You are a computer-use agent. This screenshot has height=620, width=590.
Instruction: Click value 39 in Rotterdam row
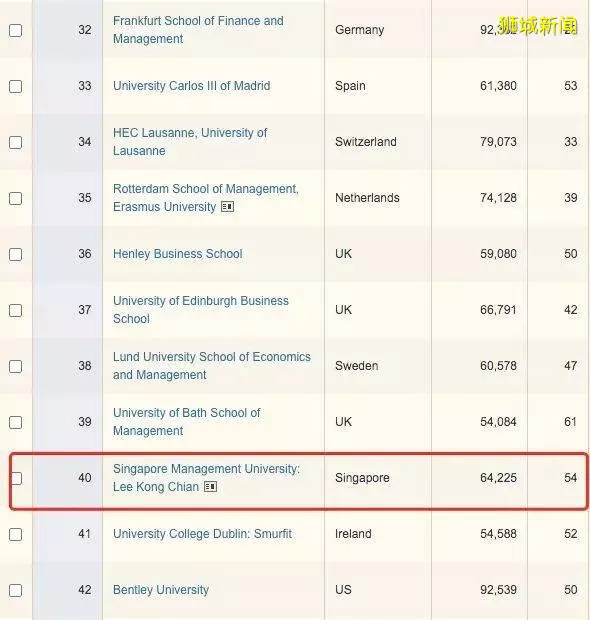click(x=571, y=198)
